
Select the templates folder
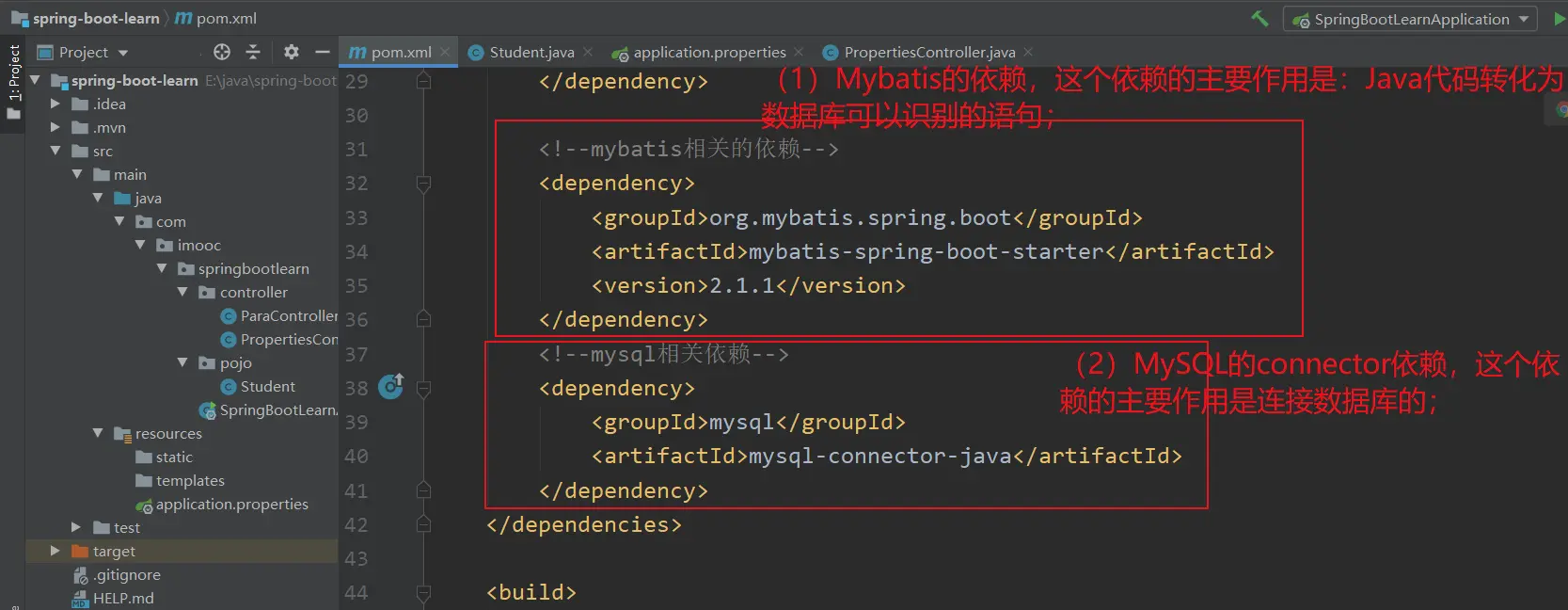tap(180, 480)
